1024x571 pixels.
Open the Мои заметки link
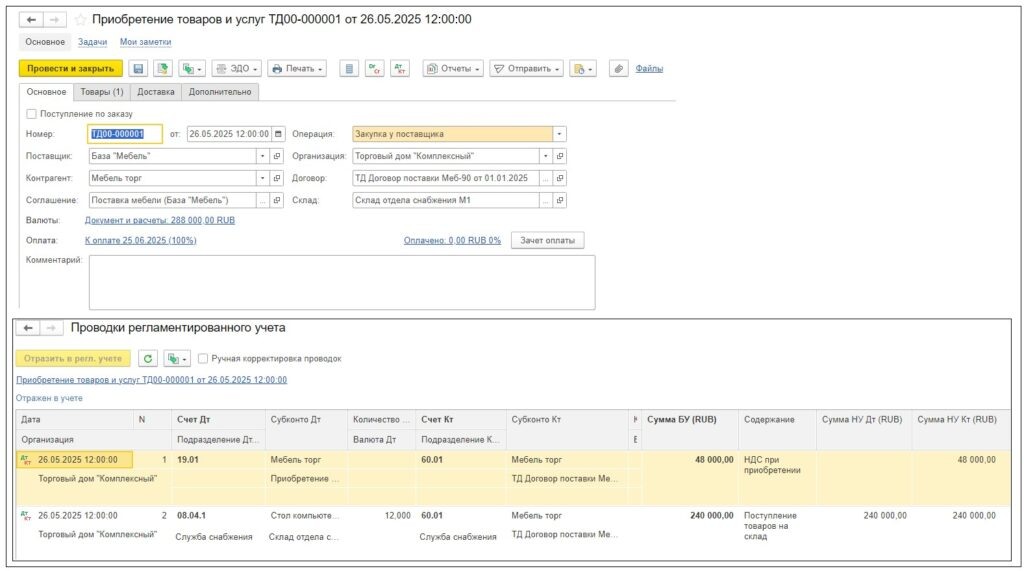click(146, 42)
